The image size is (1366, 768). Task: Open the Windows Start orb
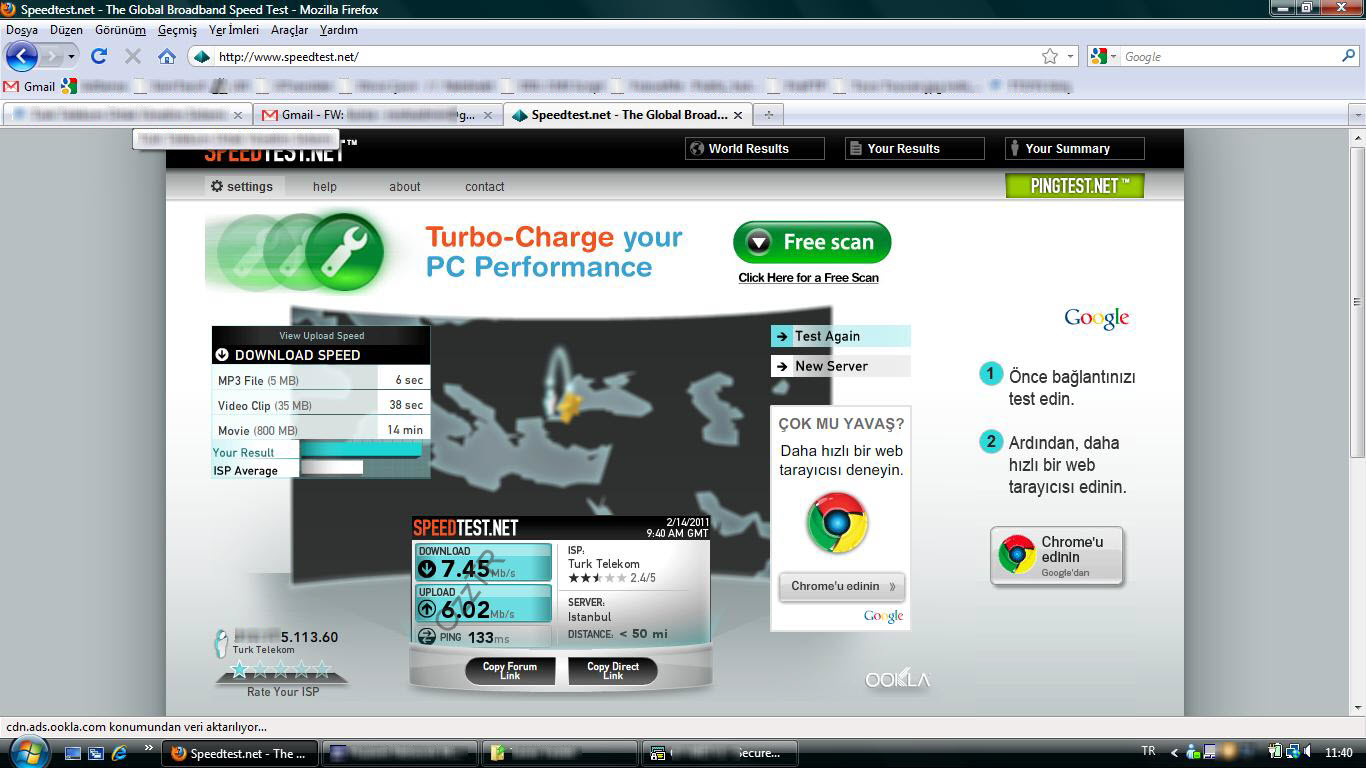[x=27, y=752]
